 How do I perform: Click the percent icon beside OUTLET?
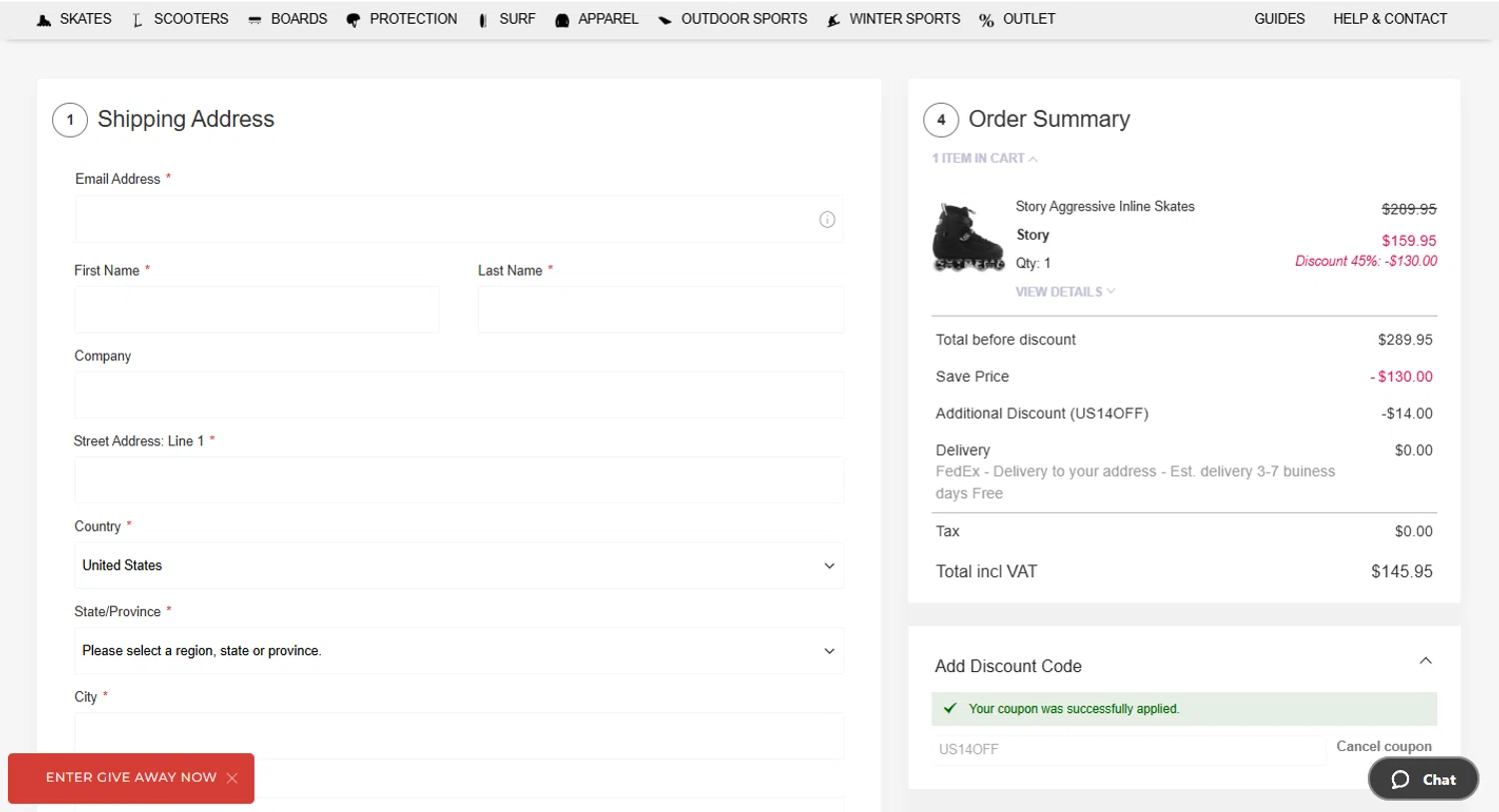click(x=986, y=20)
